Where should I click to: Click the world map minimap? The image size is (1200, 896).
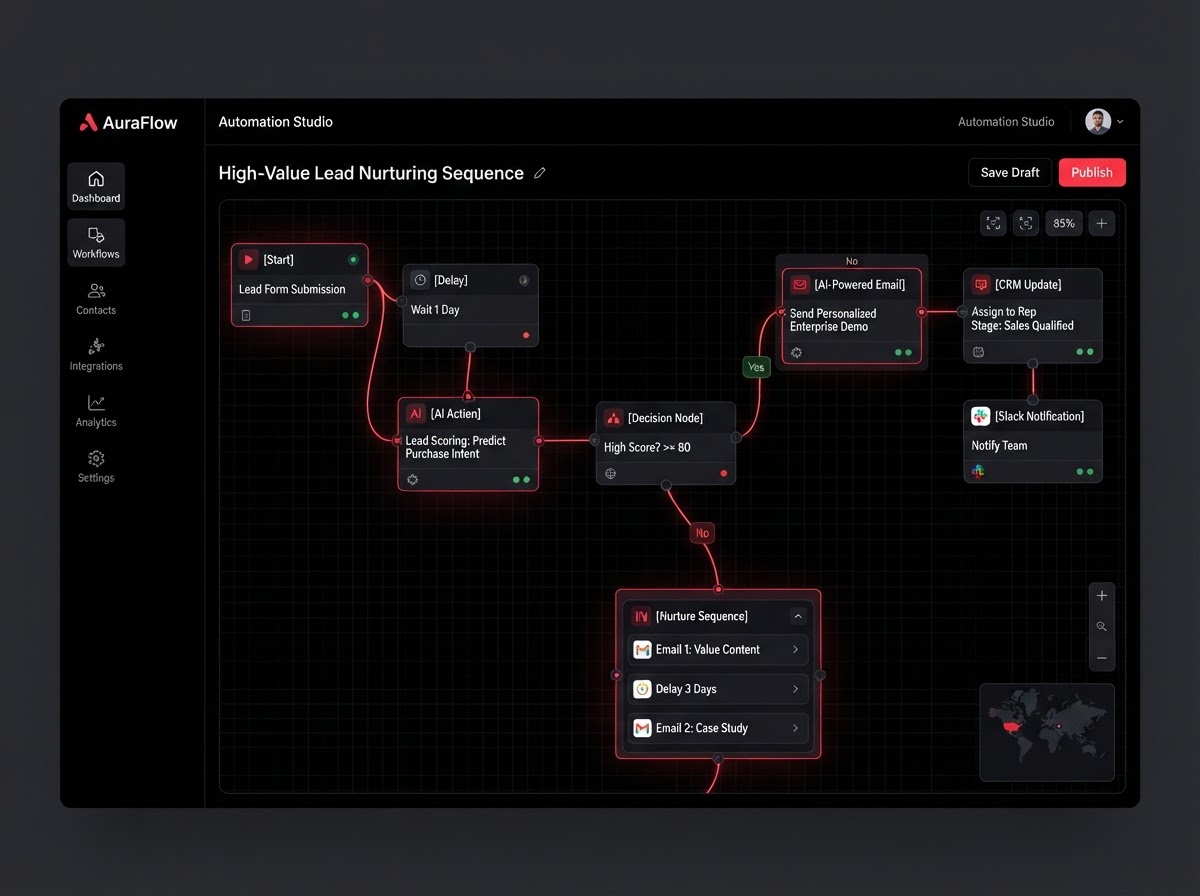[1047, 732]
